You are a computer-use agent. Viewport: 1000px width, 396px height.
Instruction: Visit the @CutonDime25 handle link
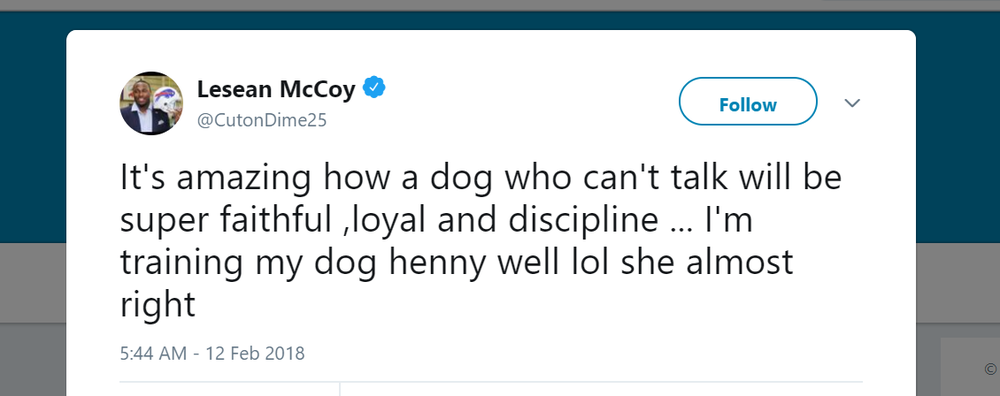[261, 120]
